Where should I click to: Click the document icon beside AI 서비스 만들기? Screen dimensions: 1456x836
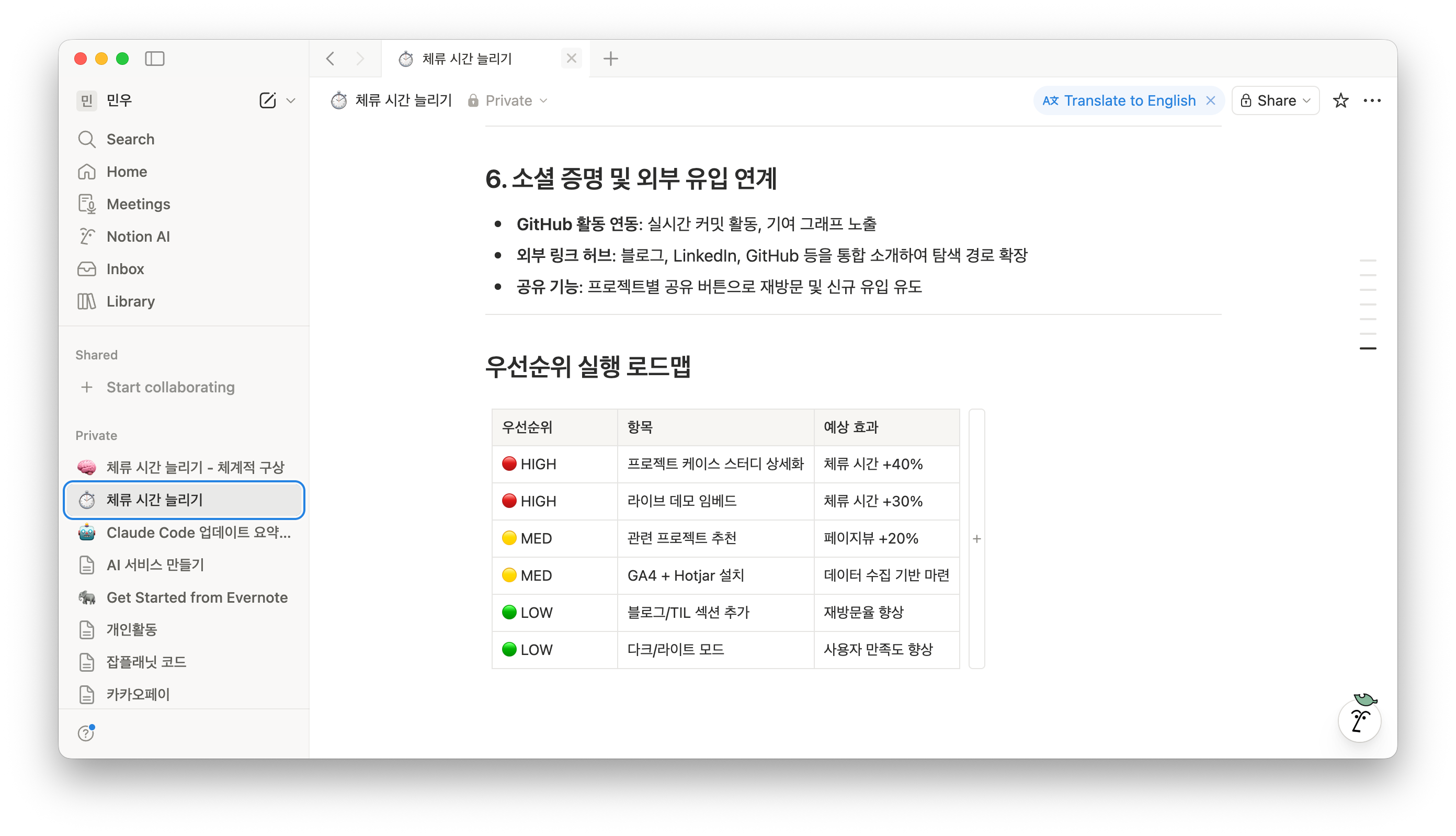point(87,565)
